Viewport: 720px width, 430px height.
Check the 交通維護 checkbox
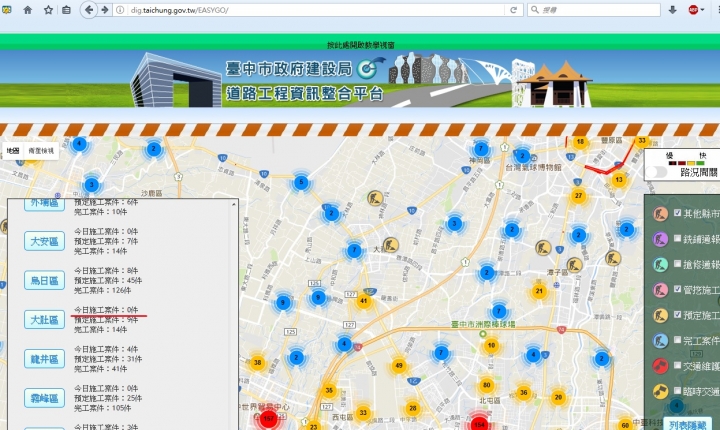[x=677, y=365]
